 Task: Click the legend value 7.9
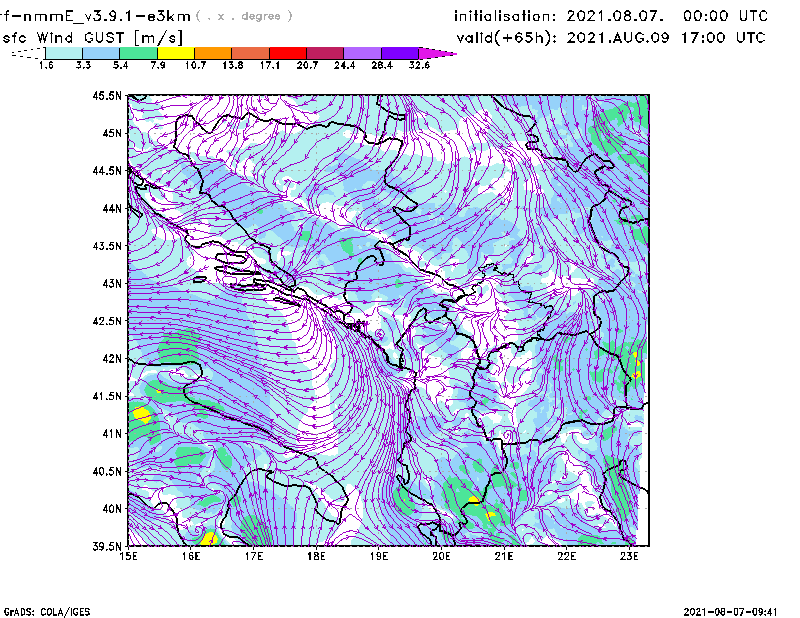tap(158, 65)
